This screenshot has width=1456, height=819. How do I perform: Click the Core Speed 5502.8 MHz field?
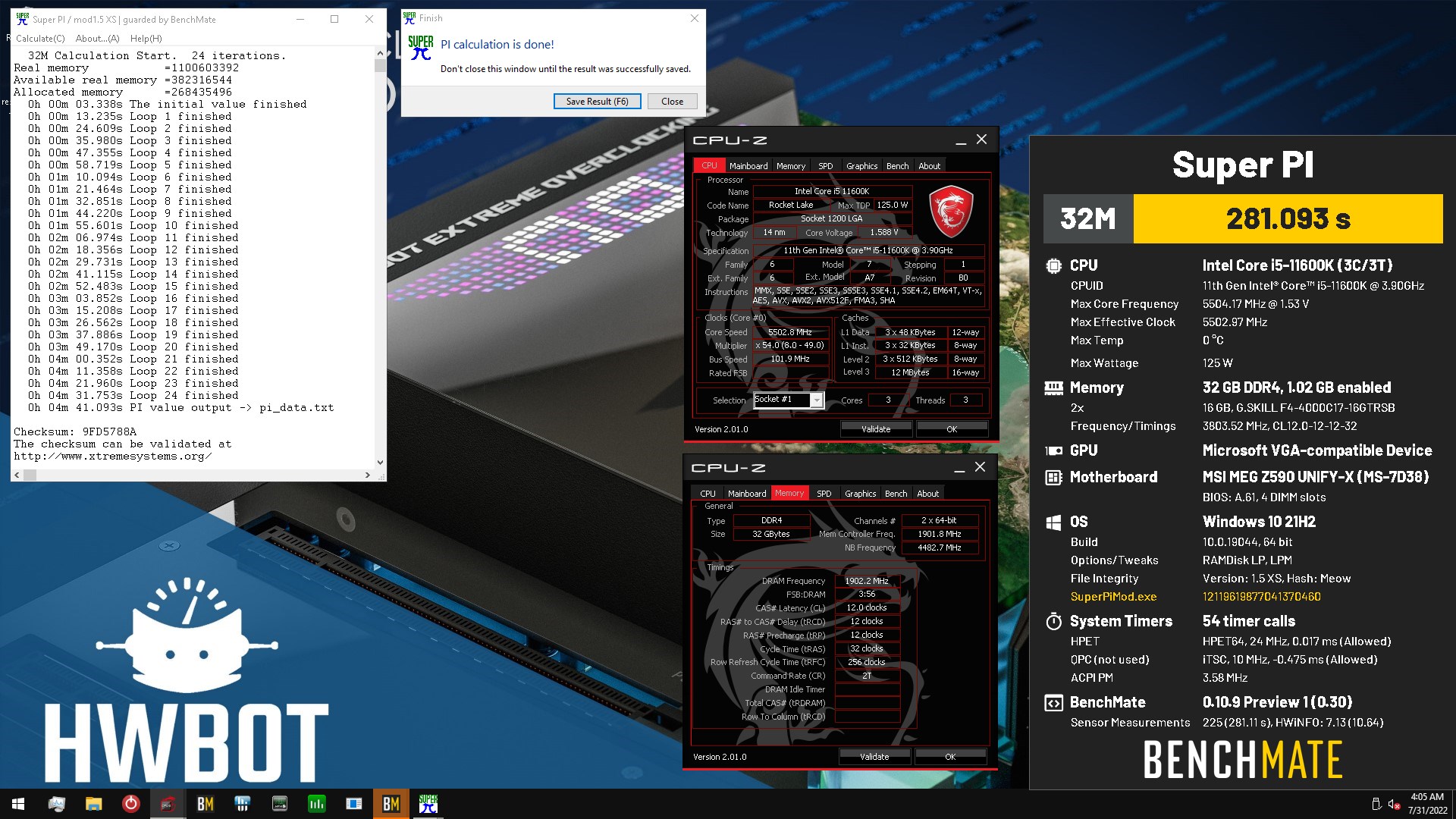[789, 332]
